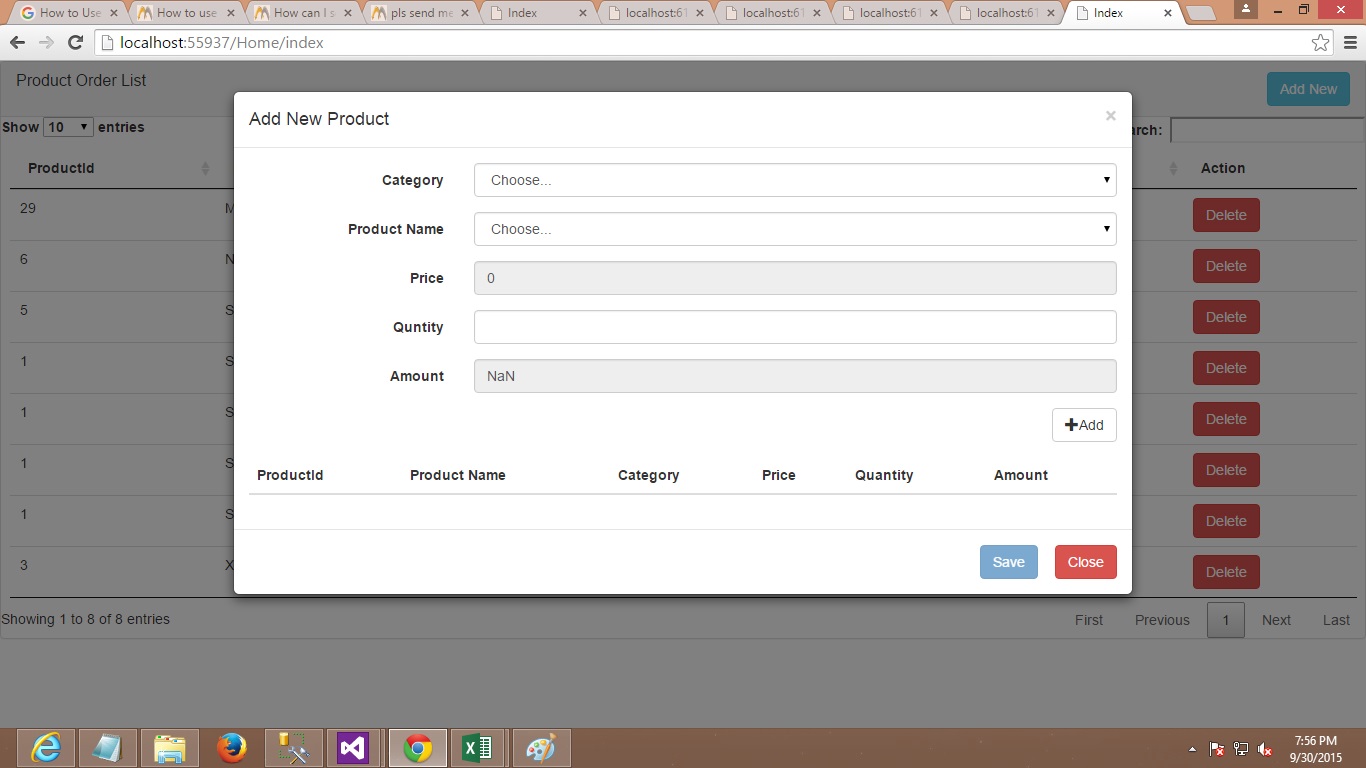Click the Save button in dialog
1366x768 pixels.
[1008, 562]
